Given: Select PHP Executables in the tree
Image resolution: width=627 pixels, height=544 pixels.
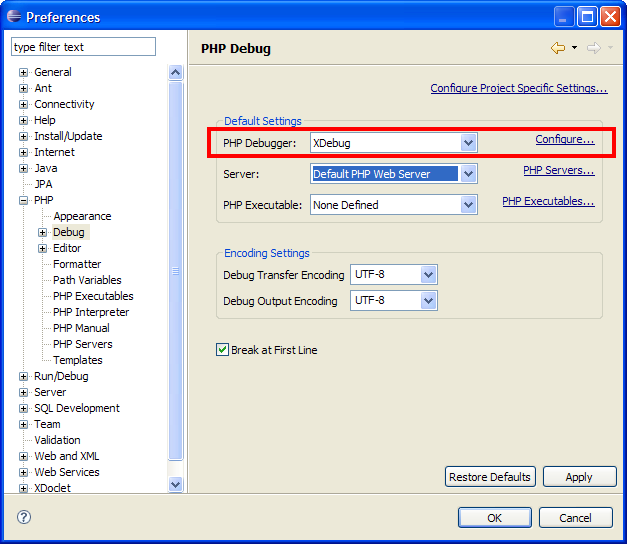Looking at the screenshot, I should (93, 296).
